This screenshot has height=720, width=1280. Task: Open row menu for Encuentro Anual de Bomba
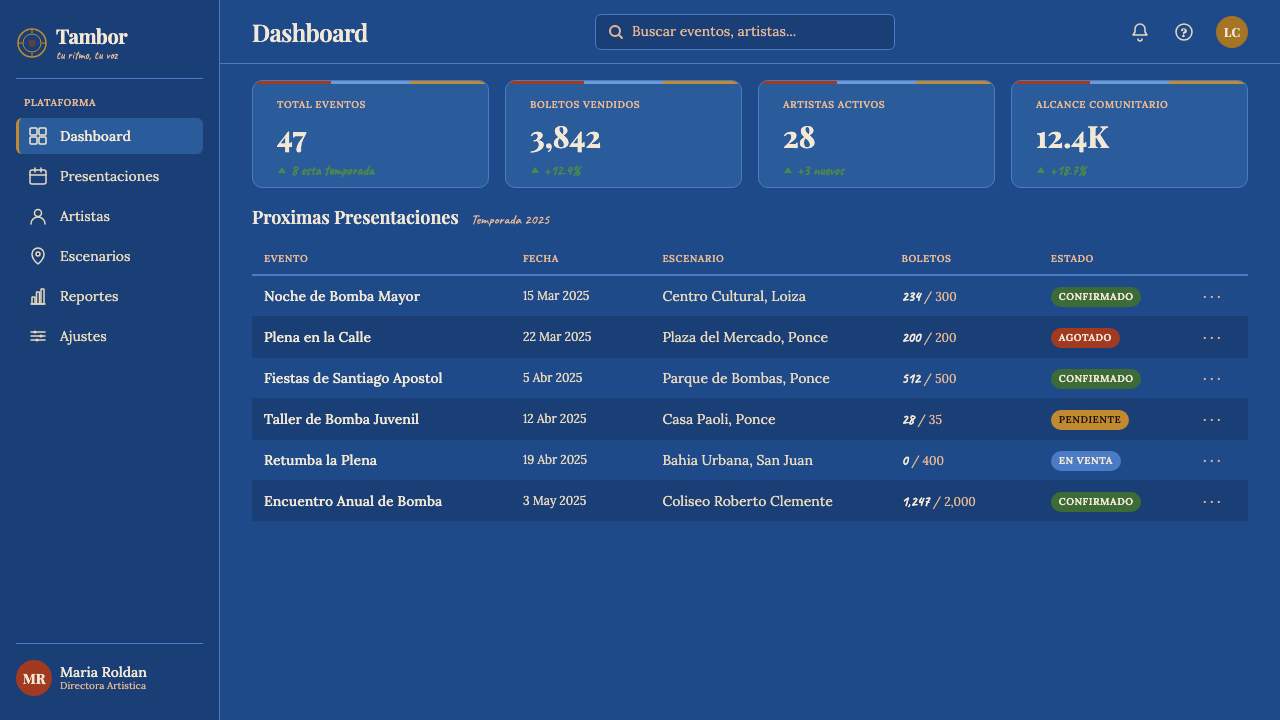coord(1212,502)
